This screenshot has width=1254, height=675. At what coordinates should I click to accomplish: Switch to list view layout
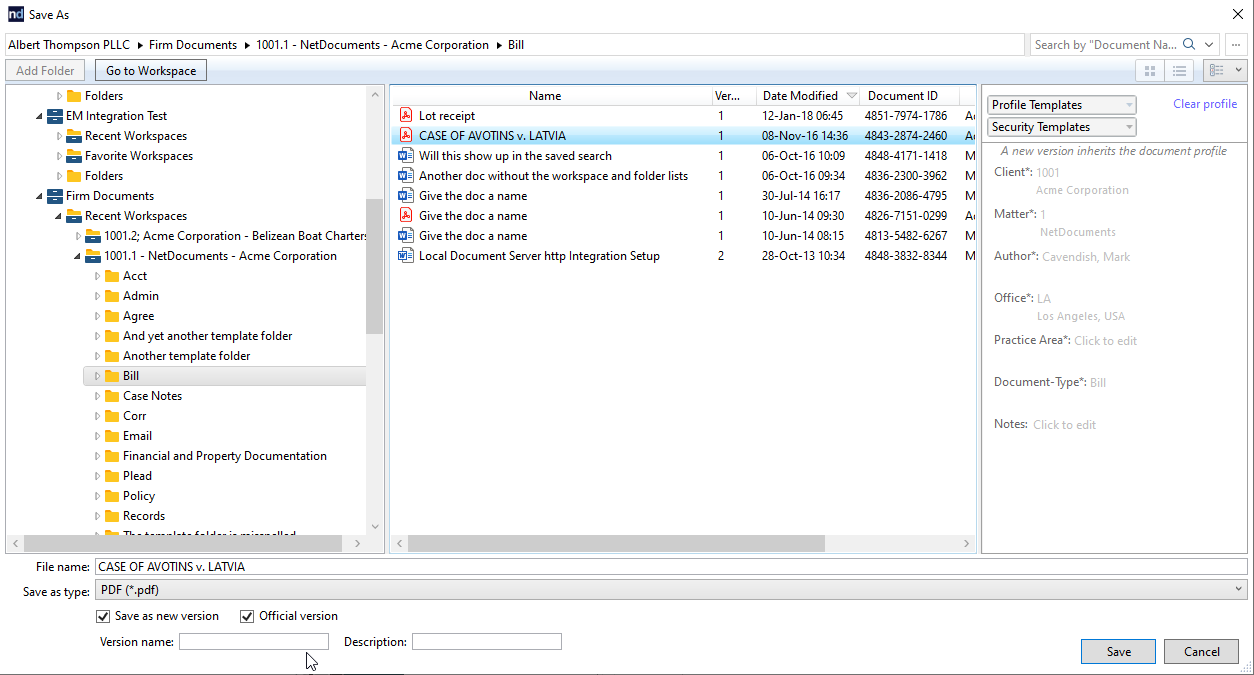point(1180,71)
